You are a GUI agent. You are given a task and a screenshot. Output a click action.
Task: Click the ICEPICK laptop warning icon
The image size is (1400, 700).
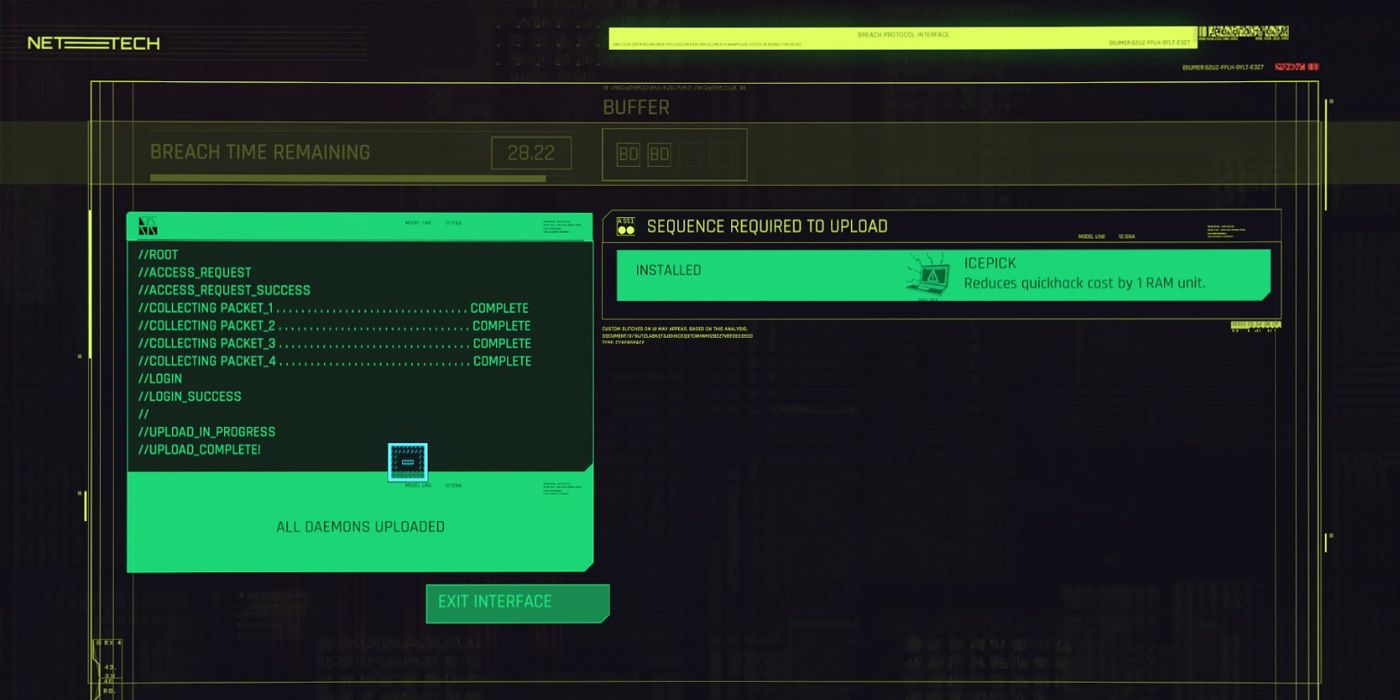click(x=927, y=275)
